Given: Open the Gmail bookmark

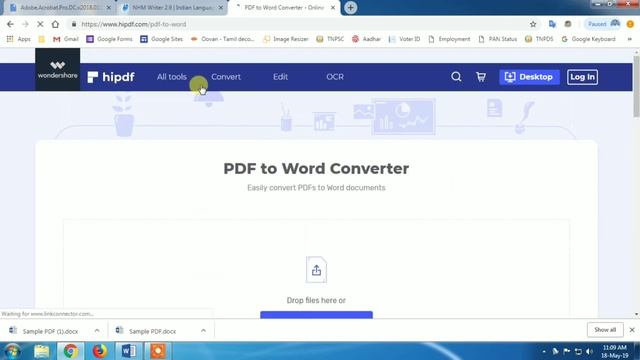Looking at the screenshot, I should [66, 39].
